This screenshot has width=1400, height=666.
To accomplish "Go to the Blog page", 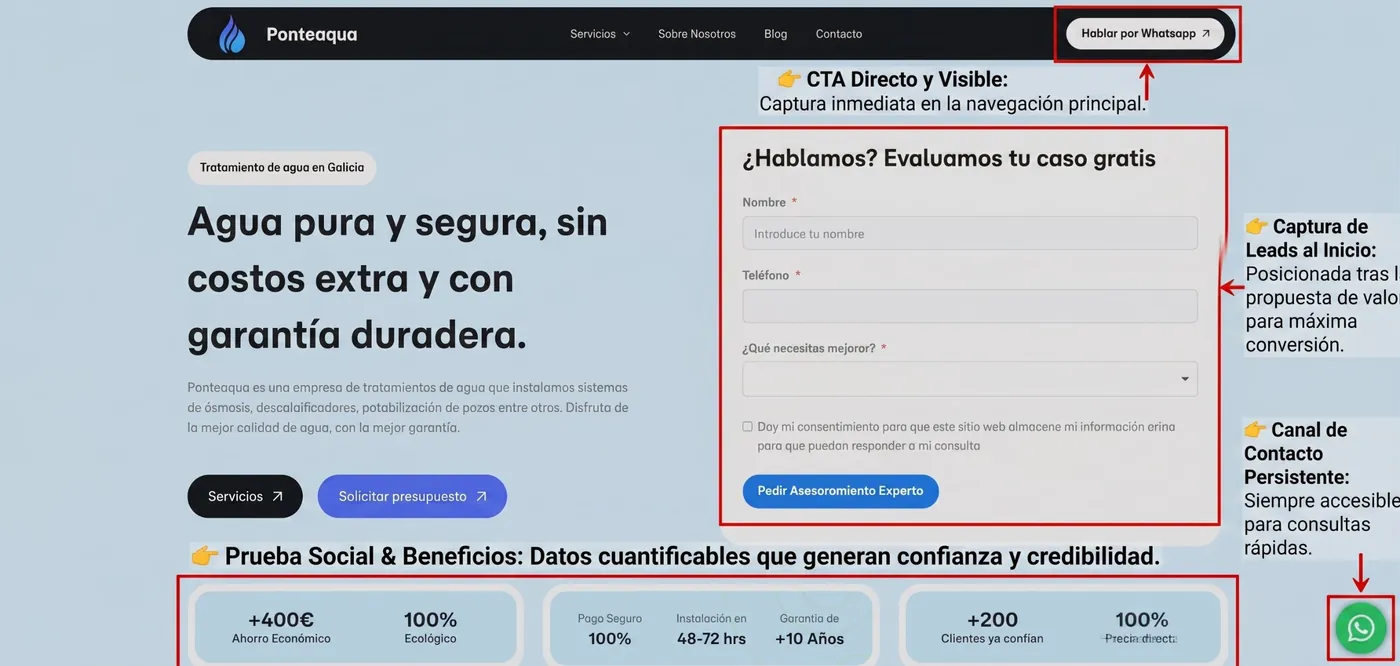I will 776,34.
